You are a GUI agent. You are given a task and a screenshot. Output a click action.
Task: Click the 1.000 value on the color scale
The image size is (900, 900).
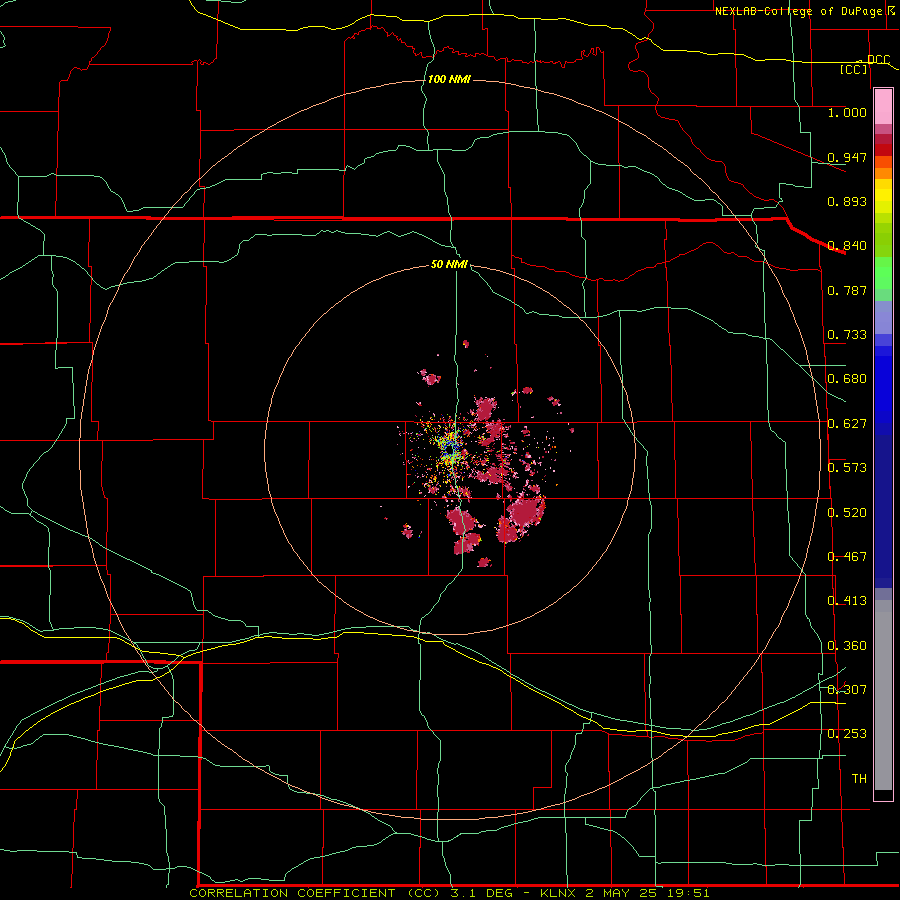[847, 112]
